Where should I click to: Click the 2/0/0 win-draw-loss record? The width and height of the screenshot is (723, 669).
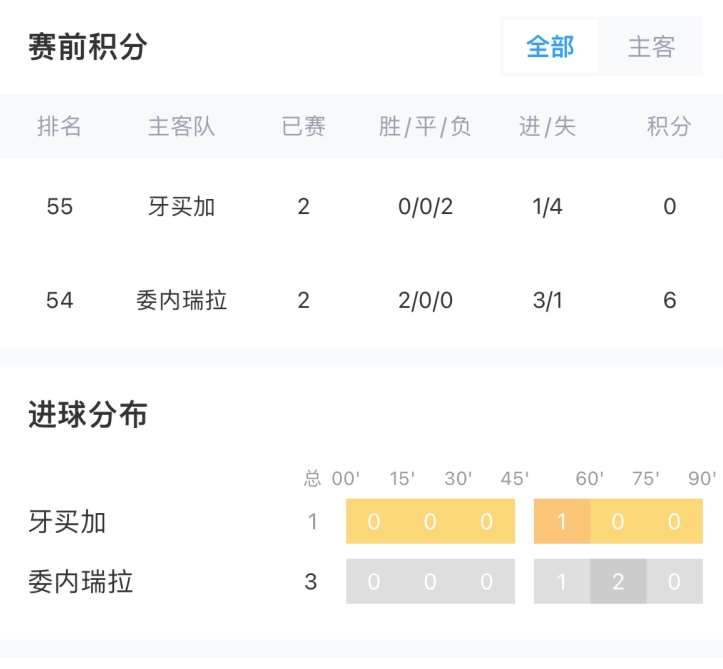425,300
